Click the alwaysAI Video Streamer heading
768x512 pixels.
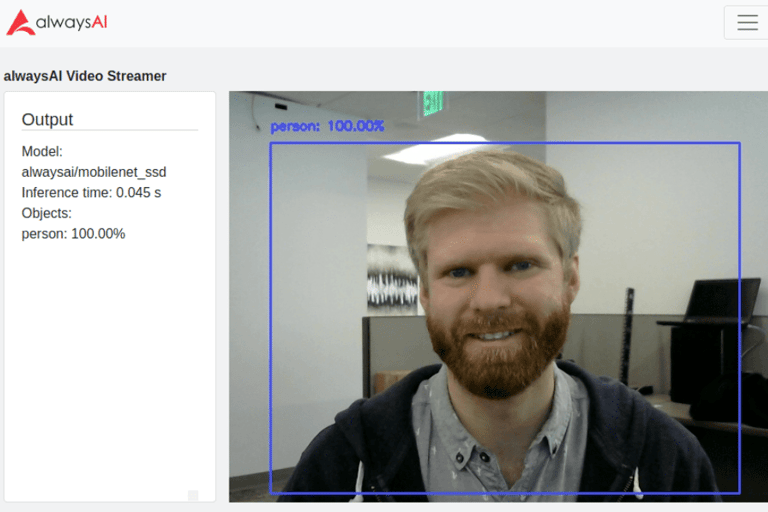(85, 76)
